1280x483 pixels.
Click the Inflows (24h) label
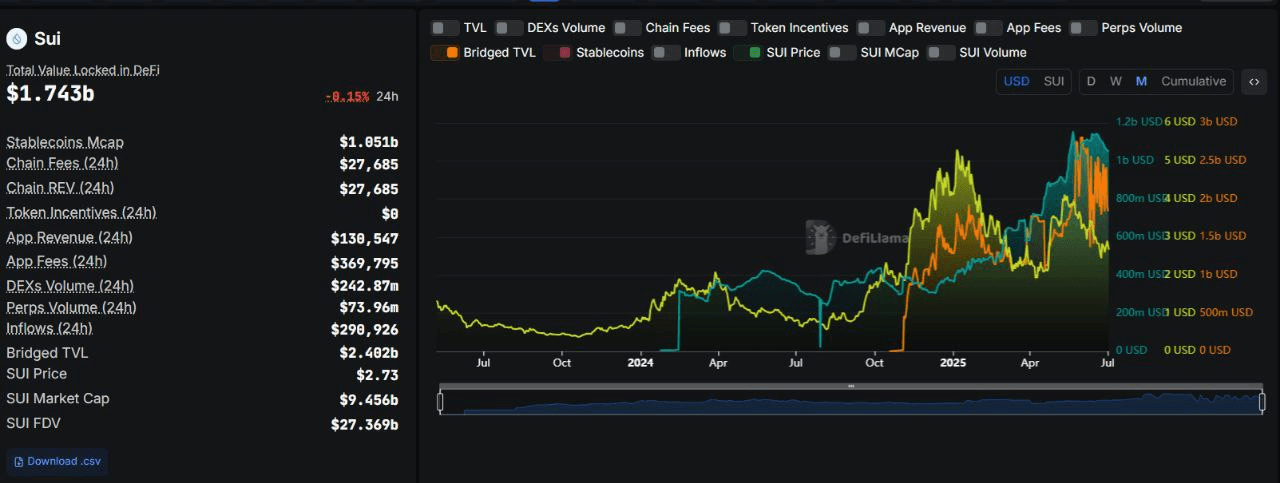click(x=49, y=328)
